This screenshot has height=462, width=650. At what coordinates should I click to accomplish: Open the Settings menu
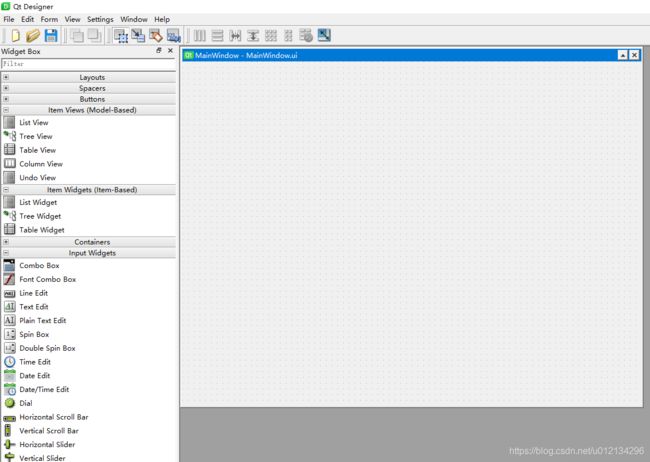point(100,19)
